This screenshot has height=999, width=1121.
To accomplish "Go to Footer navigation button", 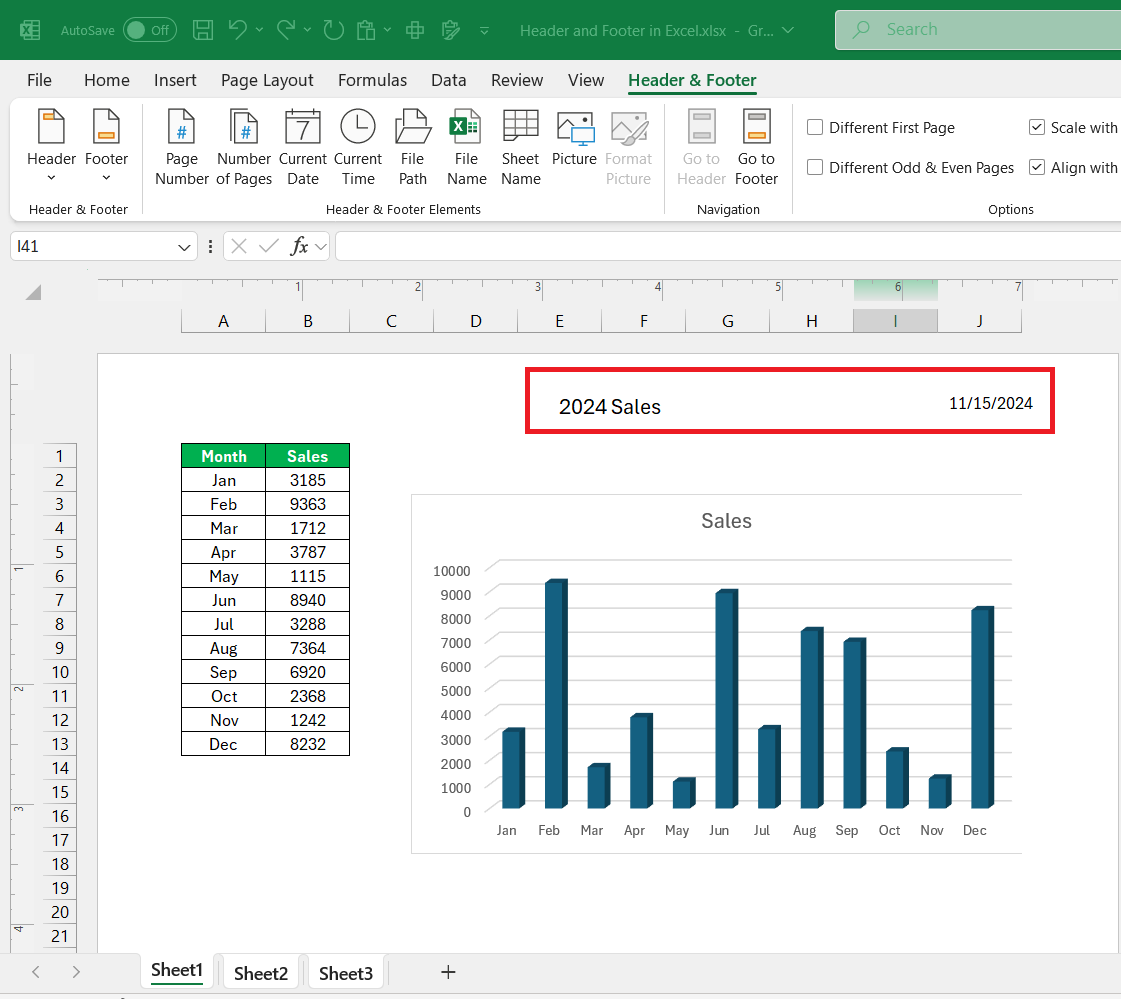I will click(x=756, y=147).
